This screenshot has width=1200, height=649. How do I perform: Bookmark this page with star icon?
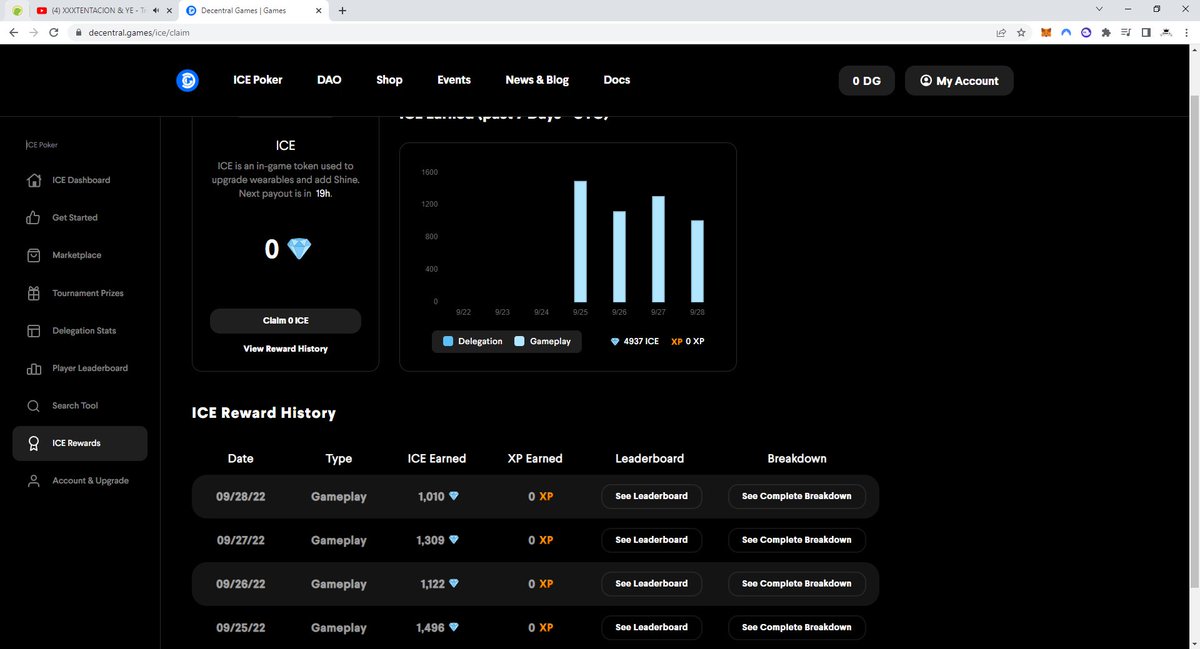(1021, 32)
